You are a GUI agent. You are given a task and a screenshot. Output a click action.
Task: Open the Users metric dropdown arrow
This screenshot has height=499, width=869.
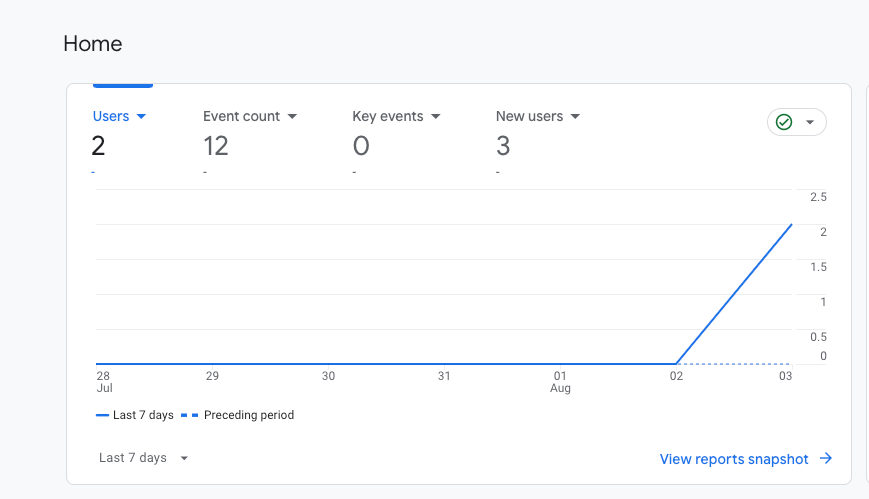coord(141,117)
